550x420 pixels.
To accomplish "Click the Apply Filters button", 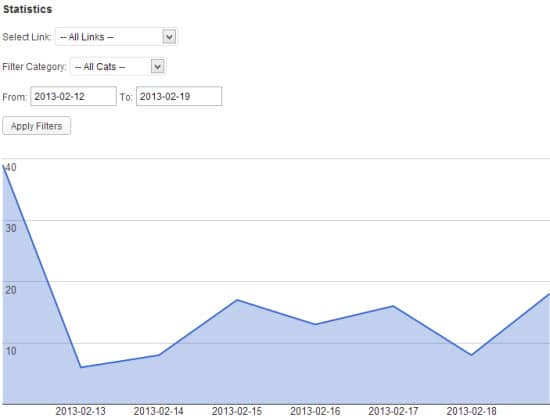I will coord(36,126).
